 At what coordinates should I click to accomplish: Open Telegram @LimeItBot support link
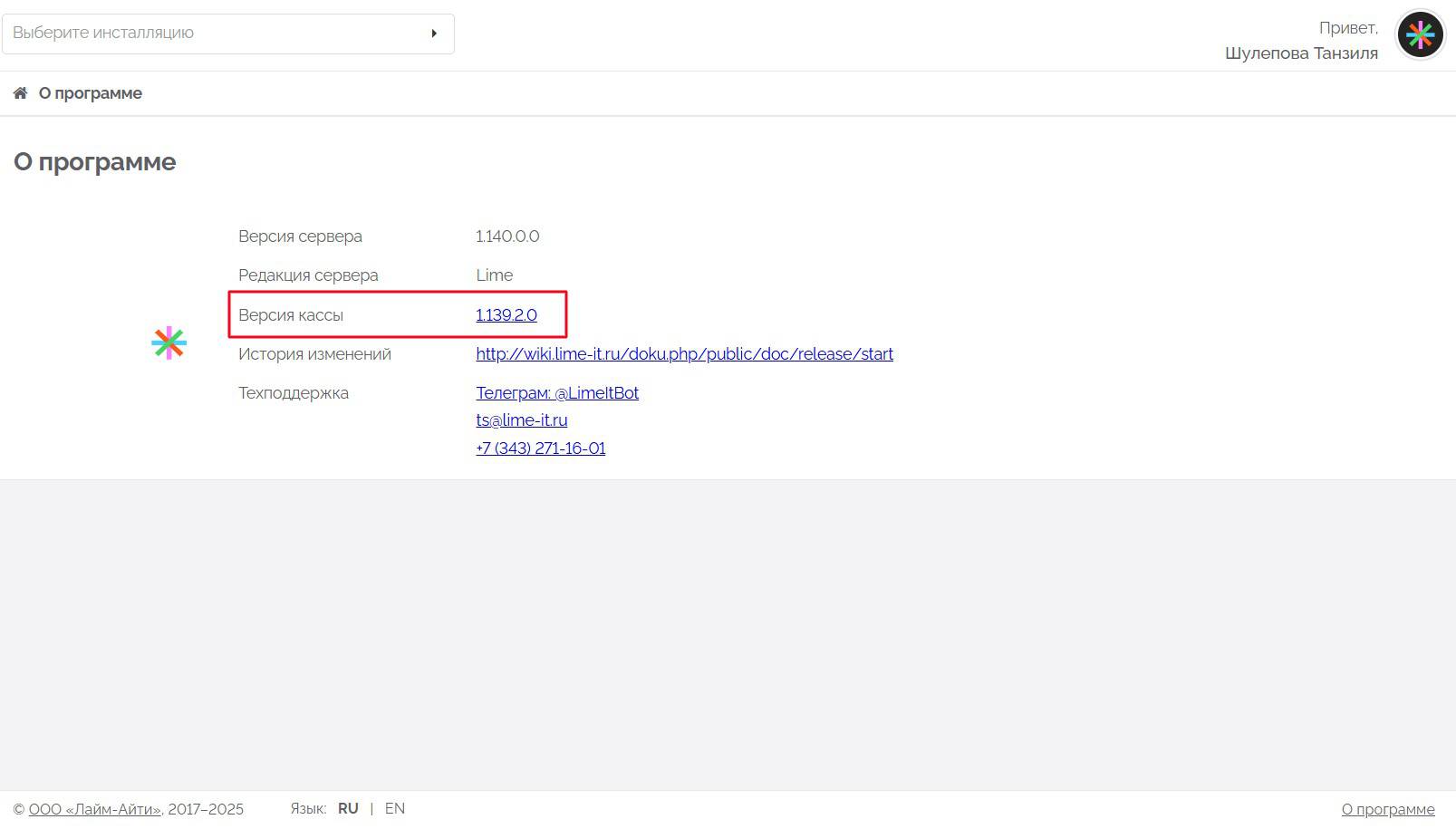(557, 393)
